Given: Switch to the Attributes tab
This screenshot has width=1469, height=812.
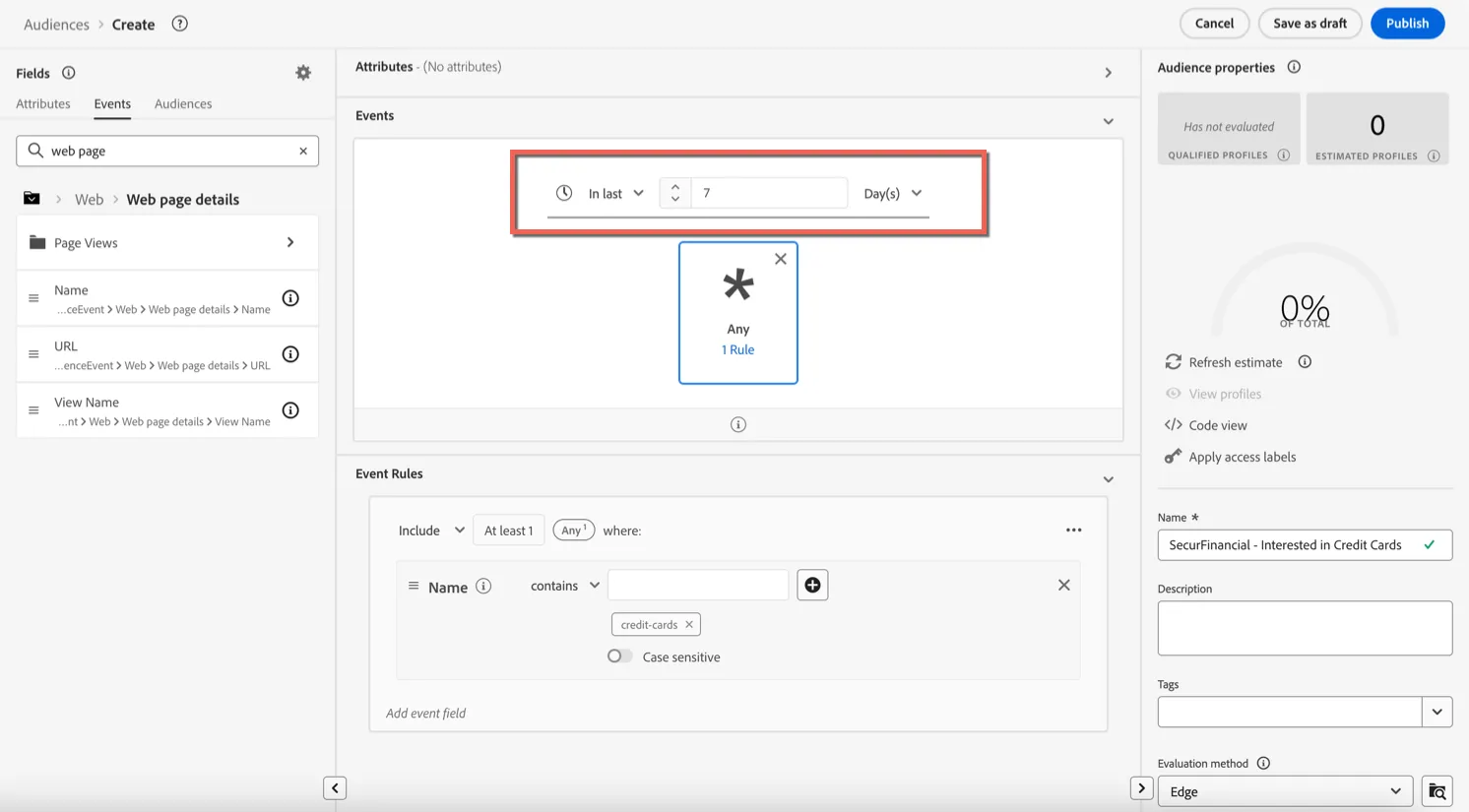Looking at the screenshot, I should coord(43,103).
